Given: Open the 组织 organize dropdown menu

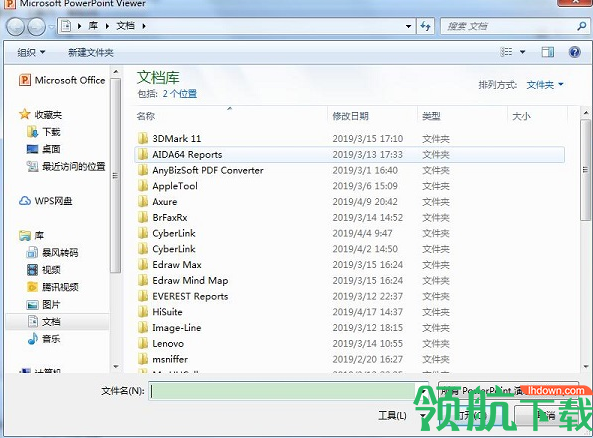Looking at the screenshot, I should coord(31,52).
